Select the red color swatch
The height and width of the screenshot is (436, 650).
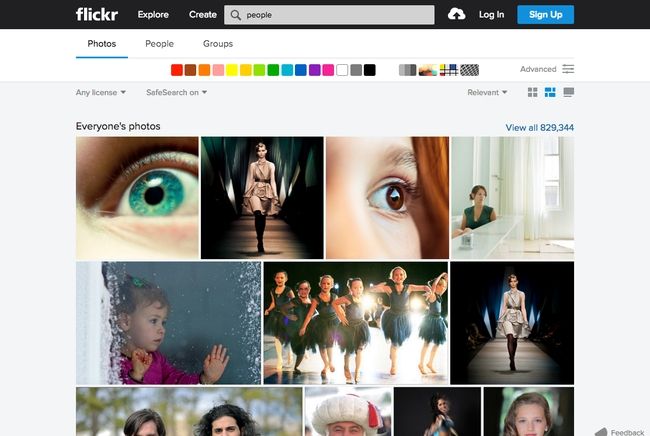tap(177, 70)
